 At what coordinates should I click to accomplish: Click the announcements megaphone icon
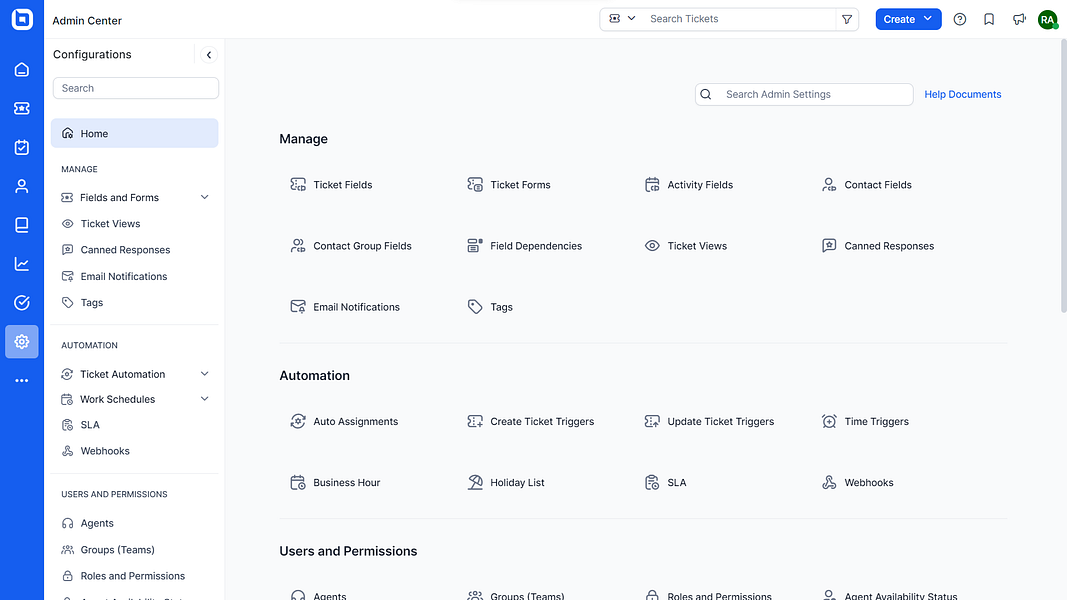coord(1018,19)
